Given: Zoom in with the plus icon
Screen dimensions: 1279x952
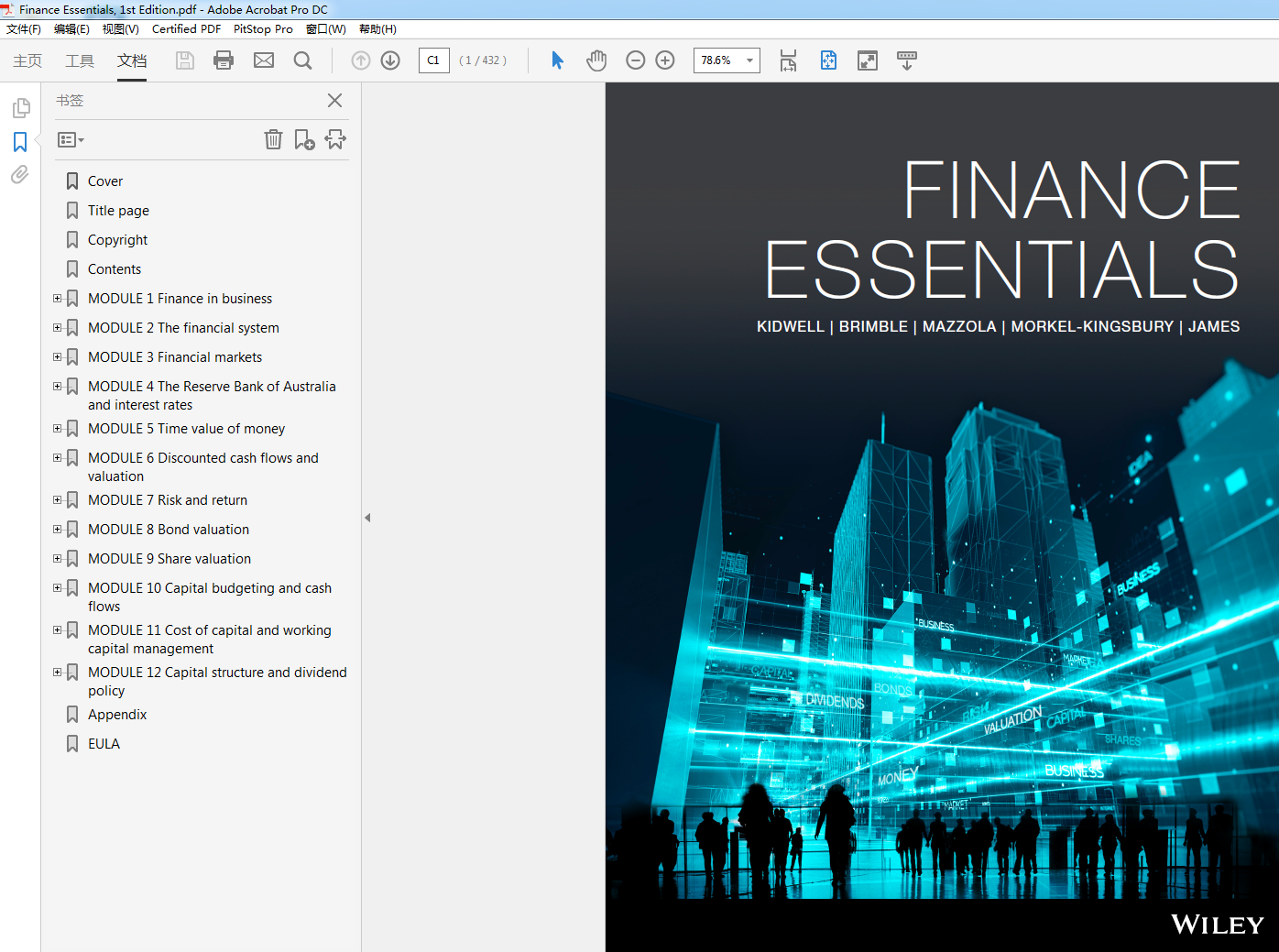Looking at the screenshot, I should [x=665, y=60].
